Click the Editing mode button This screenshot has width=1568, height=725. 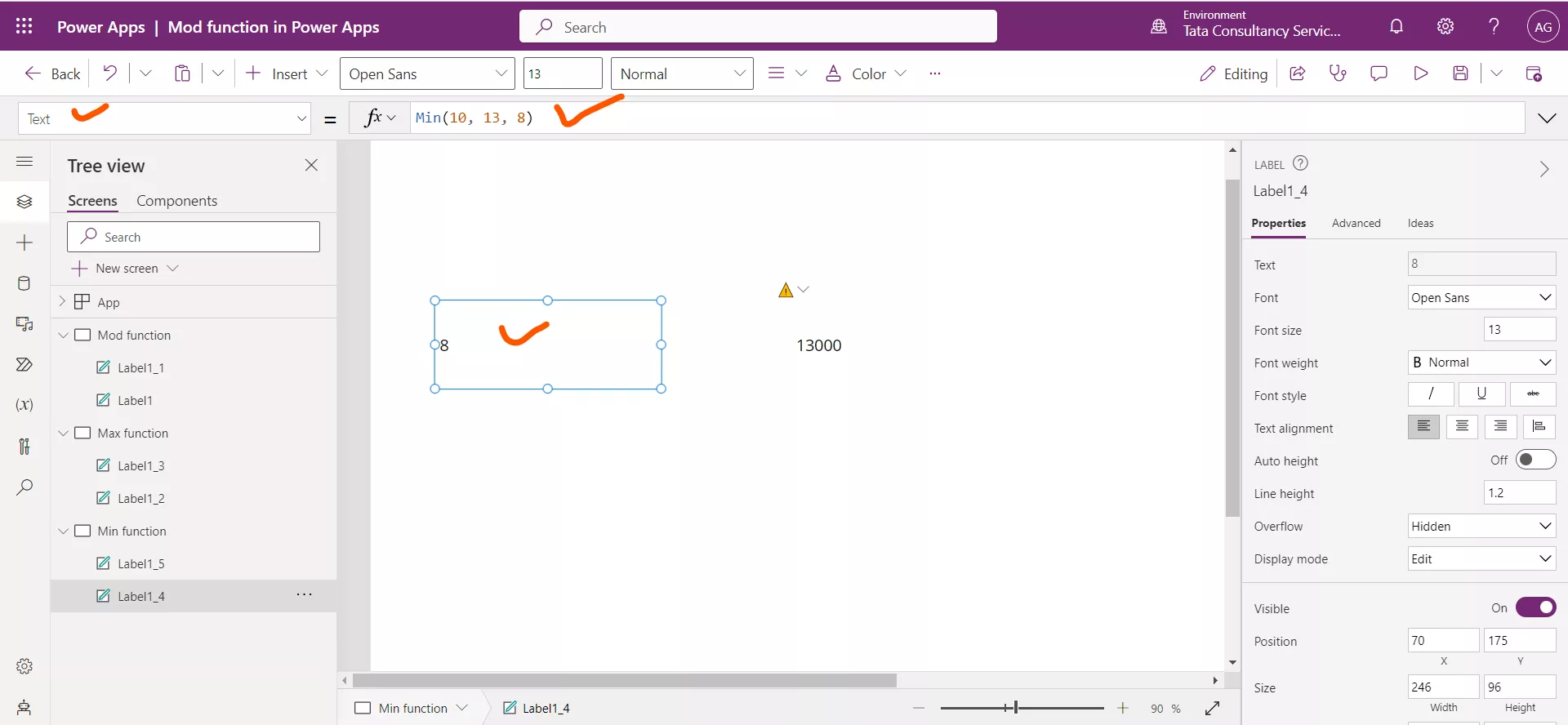[1233, 73]
